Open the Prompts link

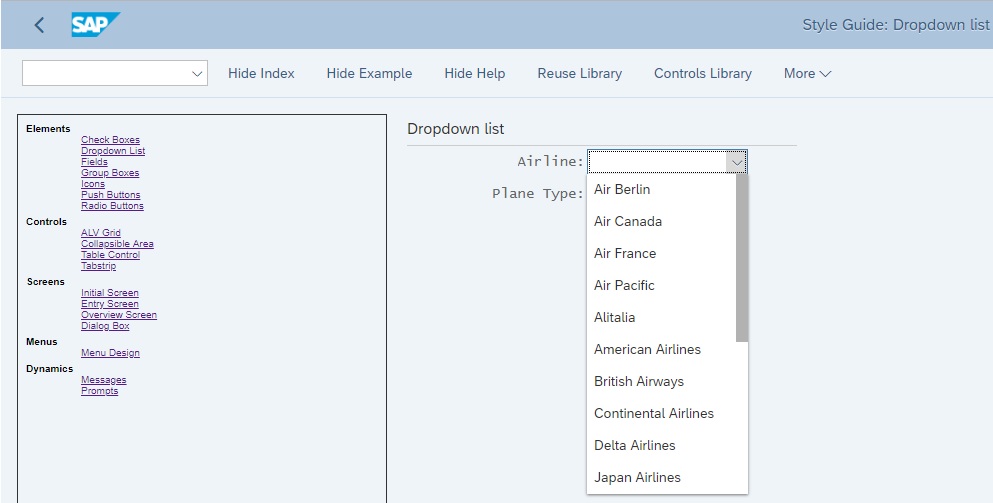(99, 391)
